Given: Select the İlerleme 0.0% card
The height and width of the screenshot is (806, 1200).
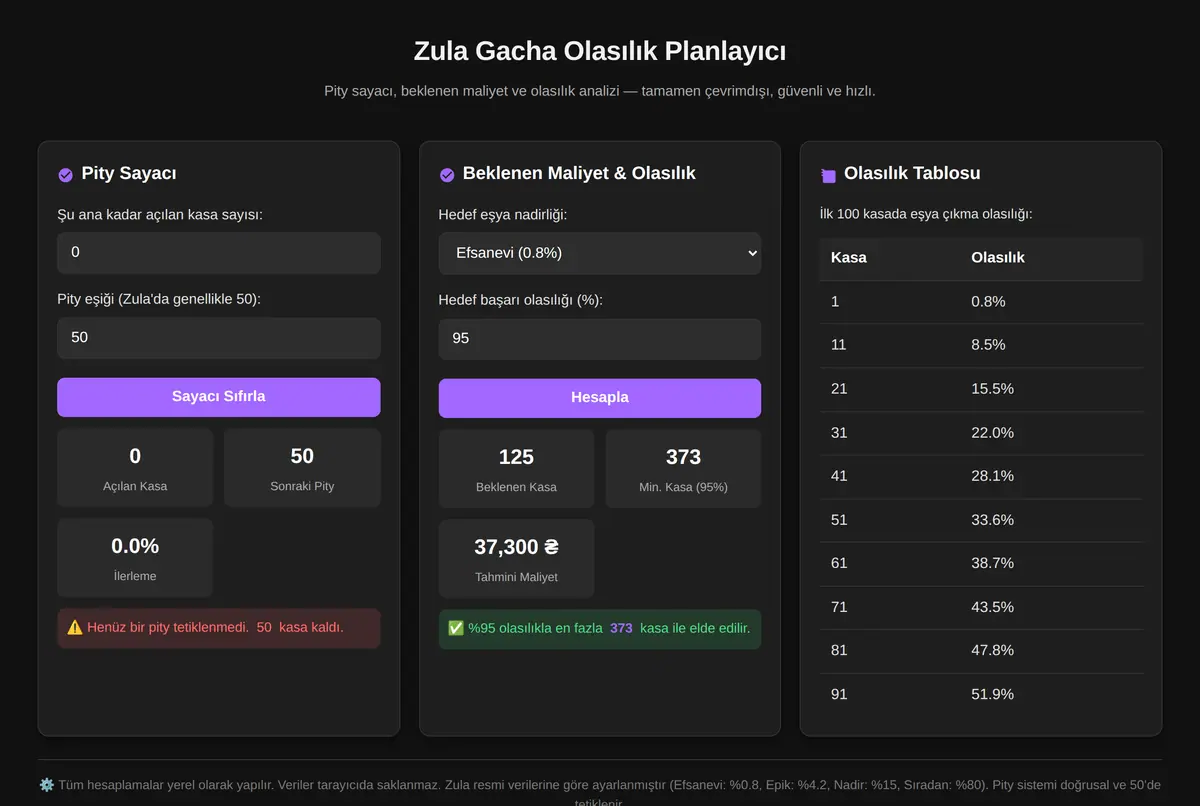Looking at the screenshot, I should click(135, 558).
